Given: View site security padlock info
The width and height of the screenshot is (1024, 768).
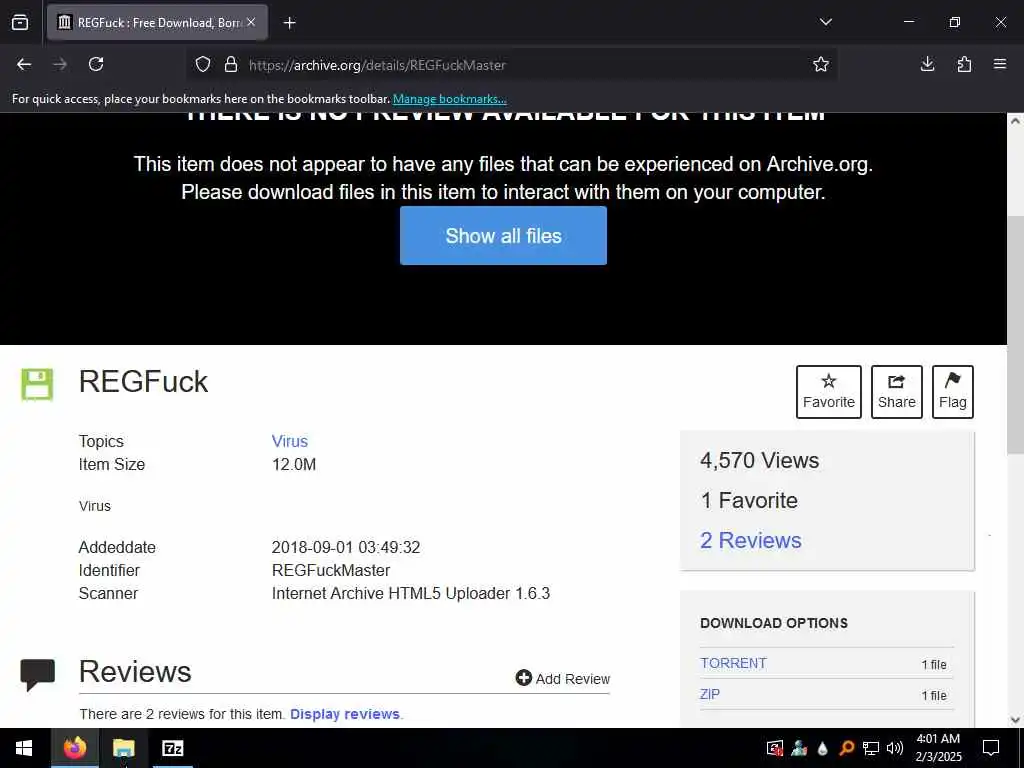Looking at the screenshot, I should pos(231,65).
